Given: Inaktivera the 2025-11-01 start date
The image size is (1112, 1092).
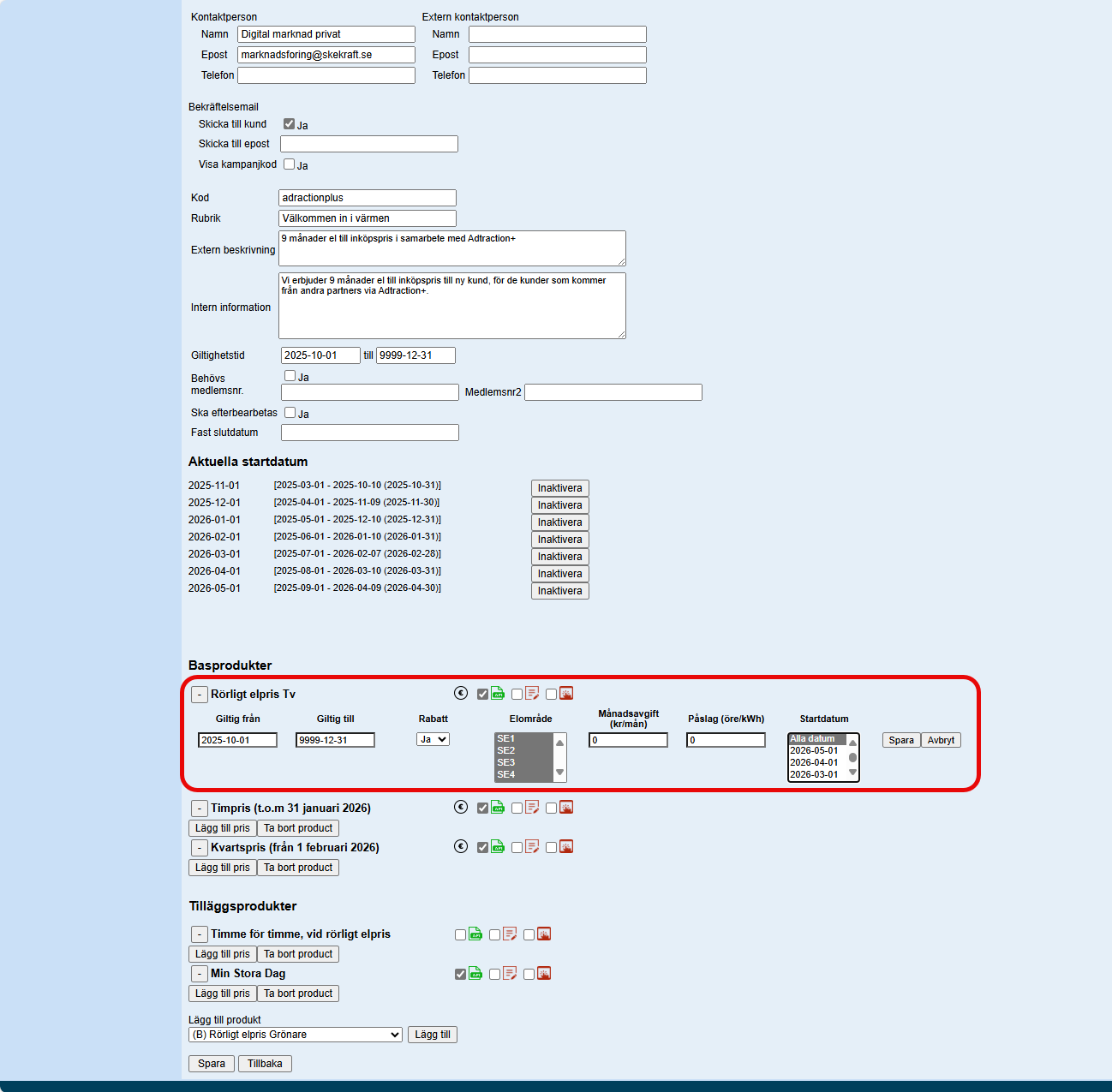Looking at the screenshot, I should click(x=559, y=488).
